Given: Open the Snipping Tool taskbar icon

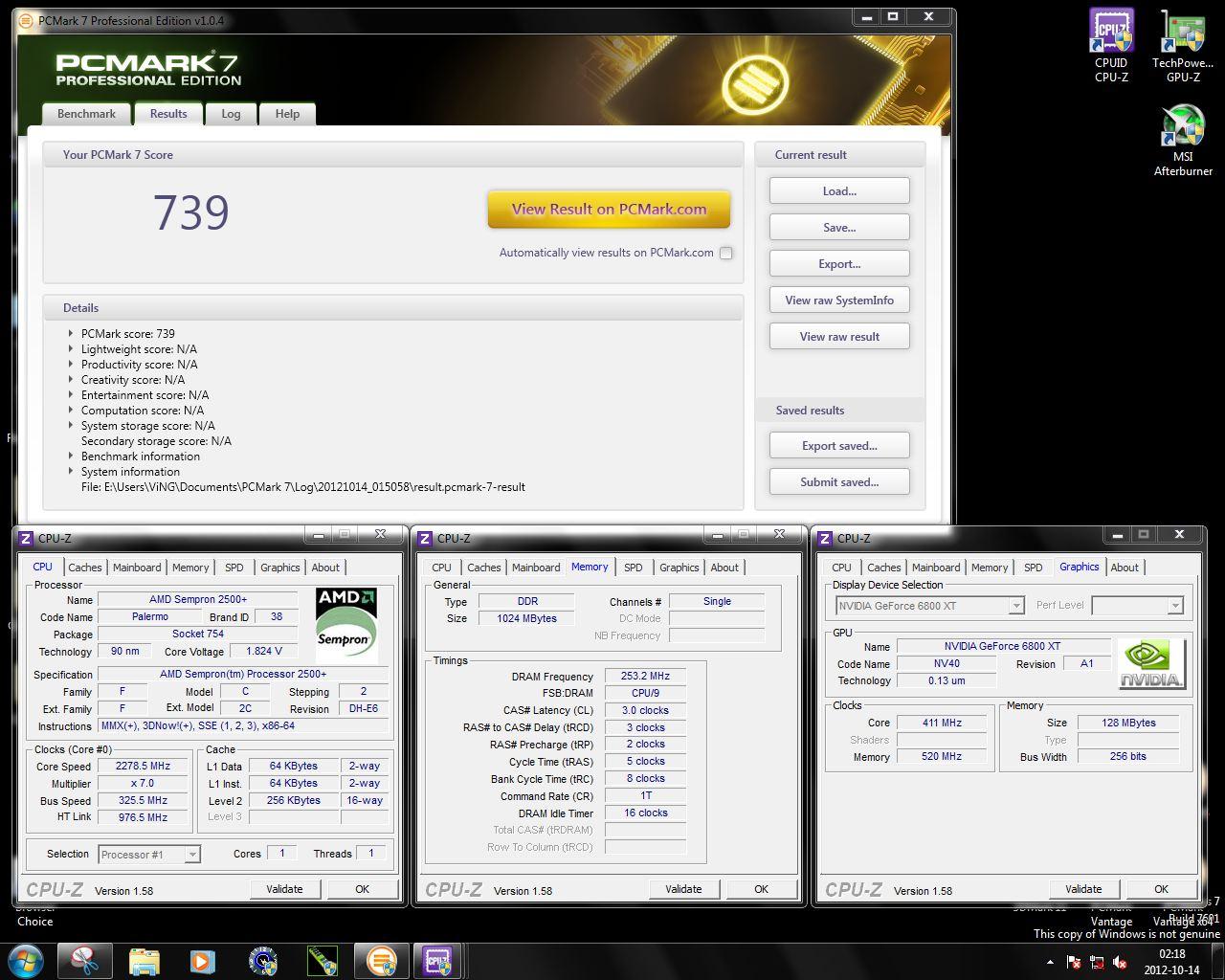Looking at the screenshot, I should point(85,960).
